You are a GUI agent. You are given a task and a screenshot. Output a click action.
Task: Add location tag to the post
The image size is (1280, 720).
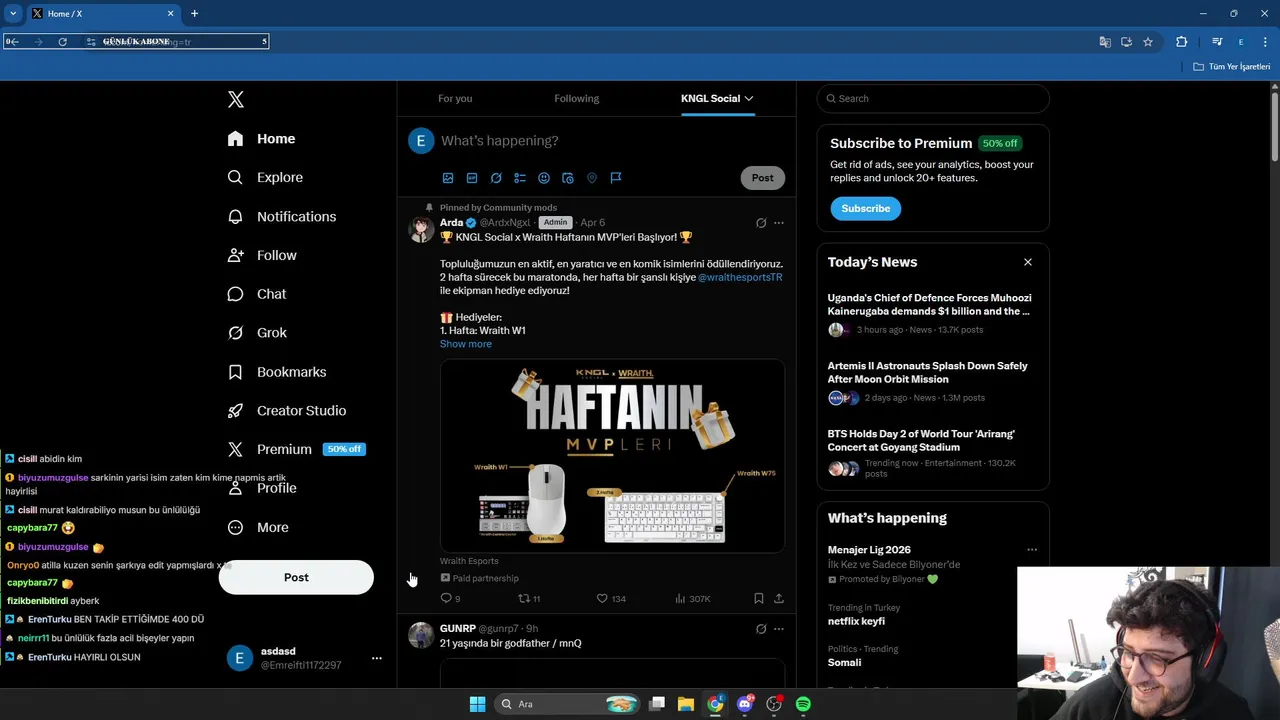click(592, 178)
